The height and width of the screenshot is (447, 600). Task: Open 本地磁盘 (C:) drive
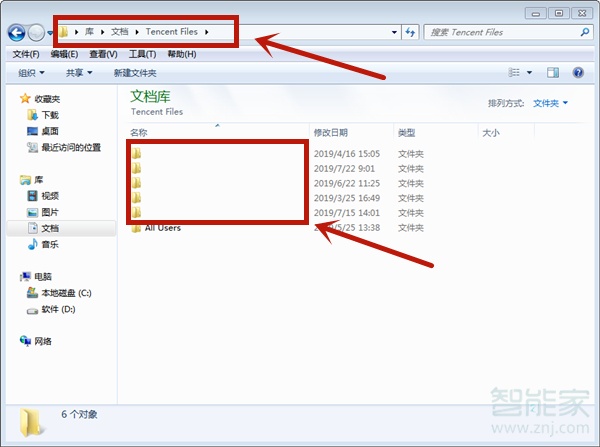point(66,293)
